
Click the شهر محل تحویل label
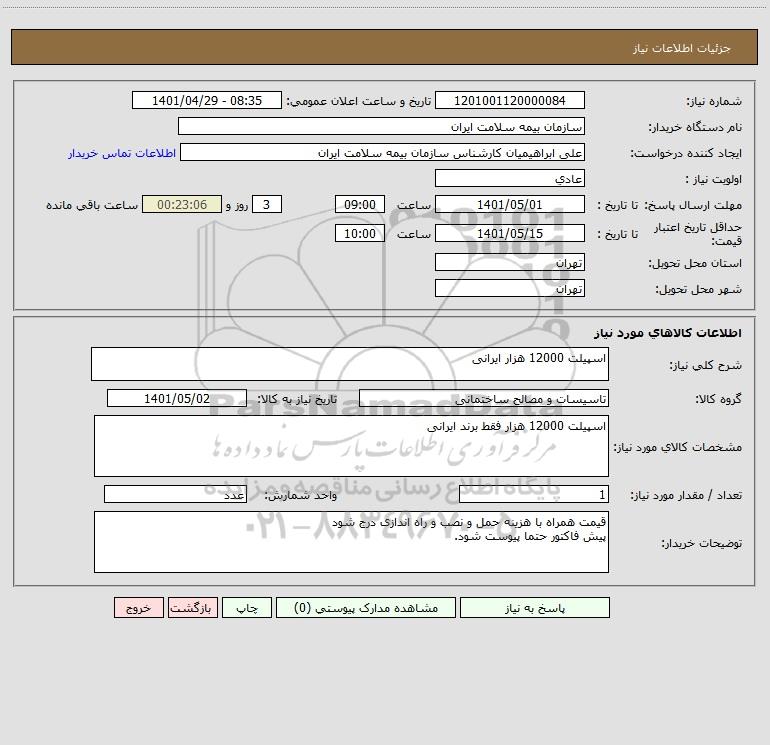[698, 290]
